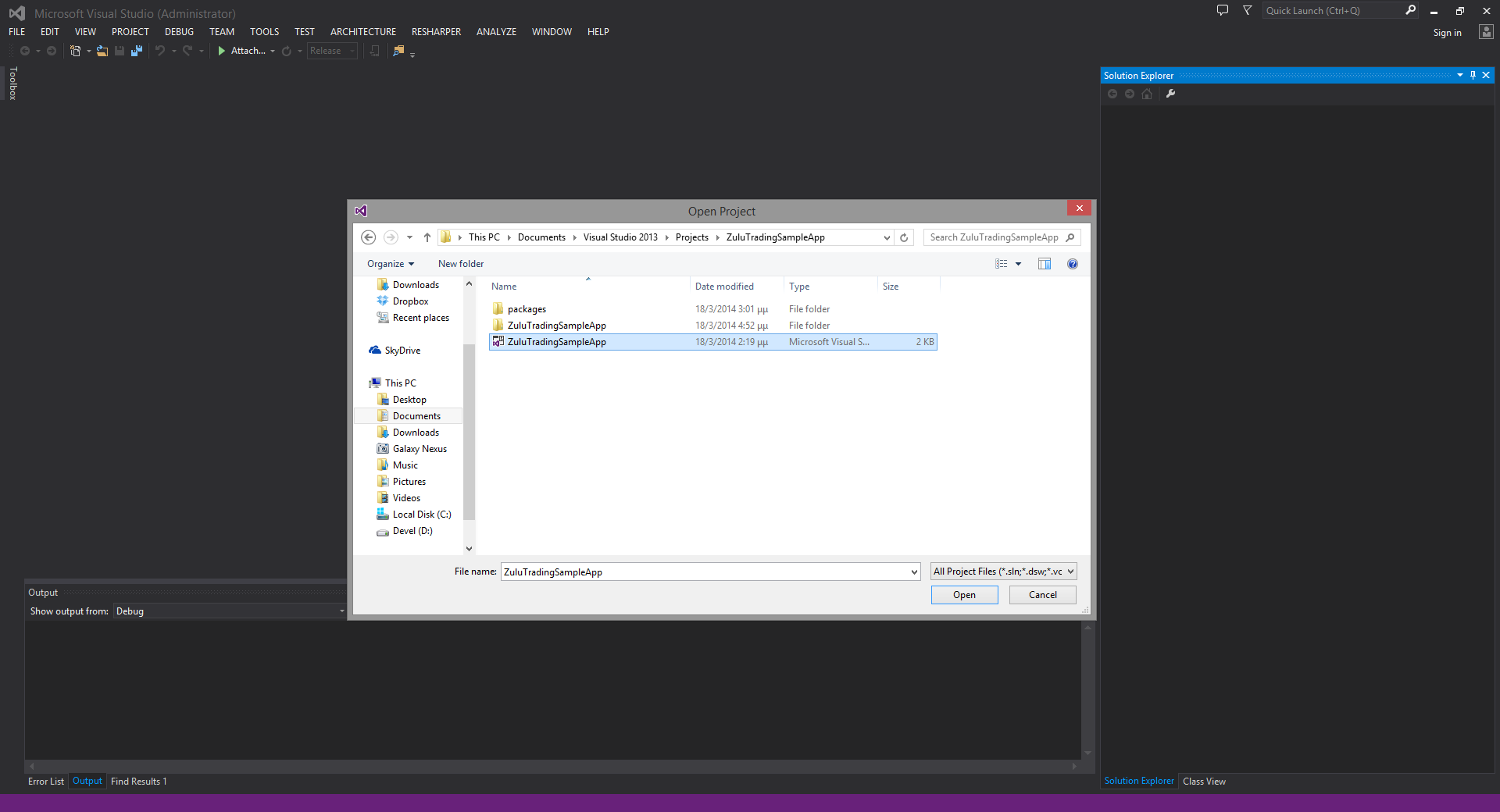1500x812 pixels.
Task: Open the file type filter dropdown
Action: pyautogui.click(x=1004, y=572)
